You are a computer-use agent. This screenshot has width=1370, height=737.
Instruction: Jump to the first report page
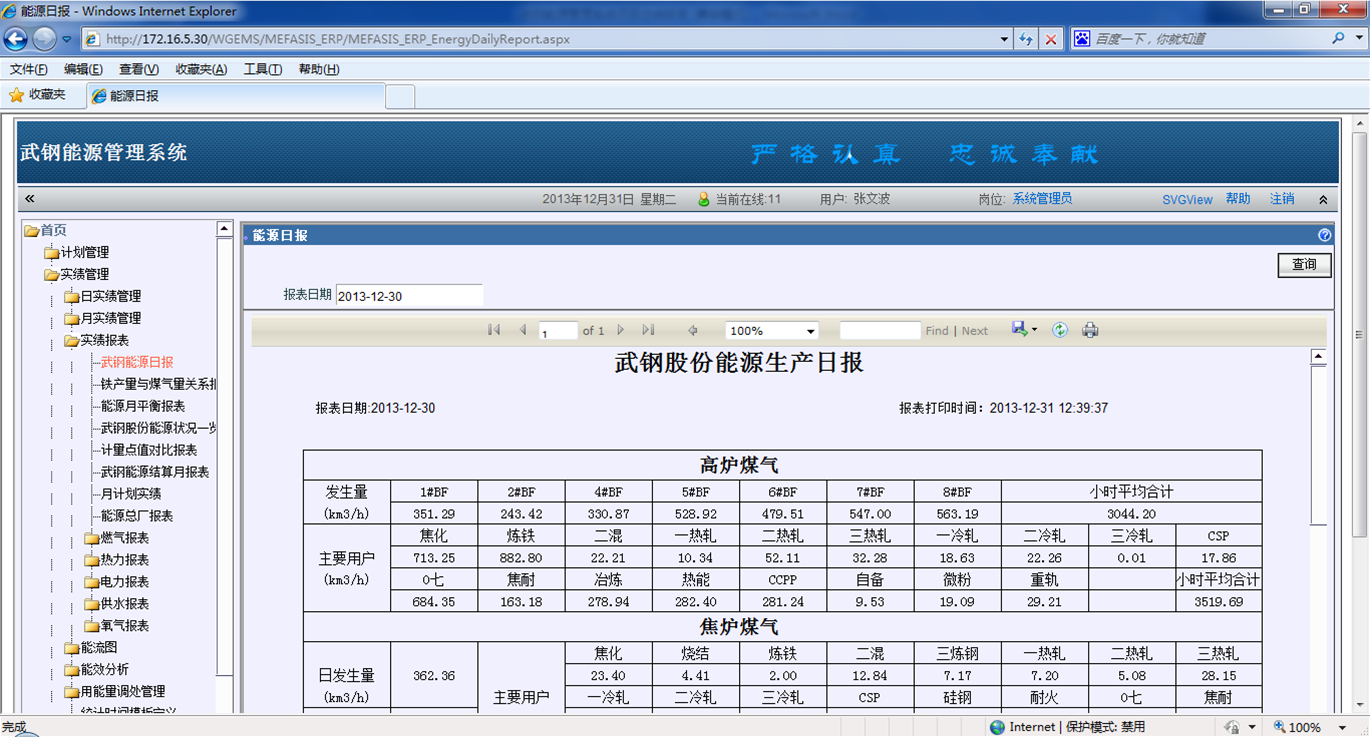494,330
